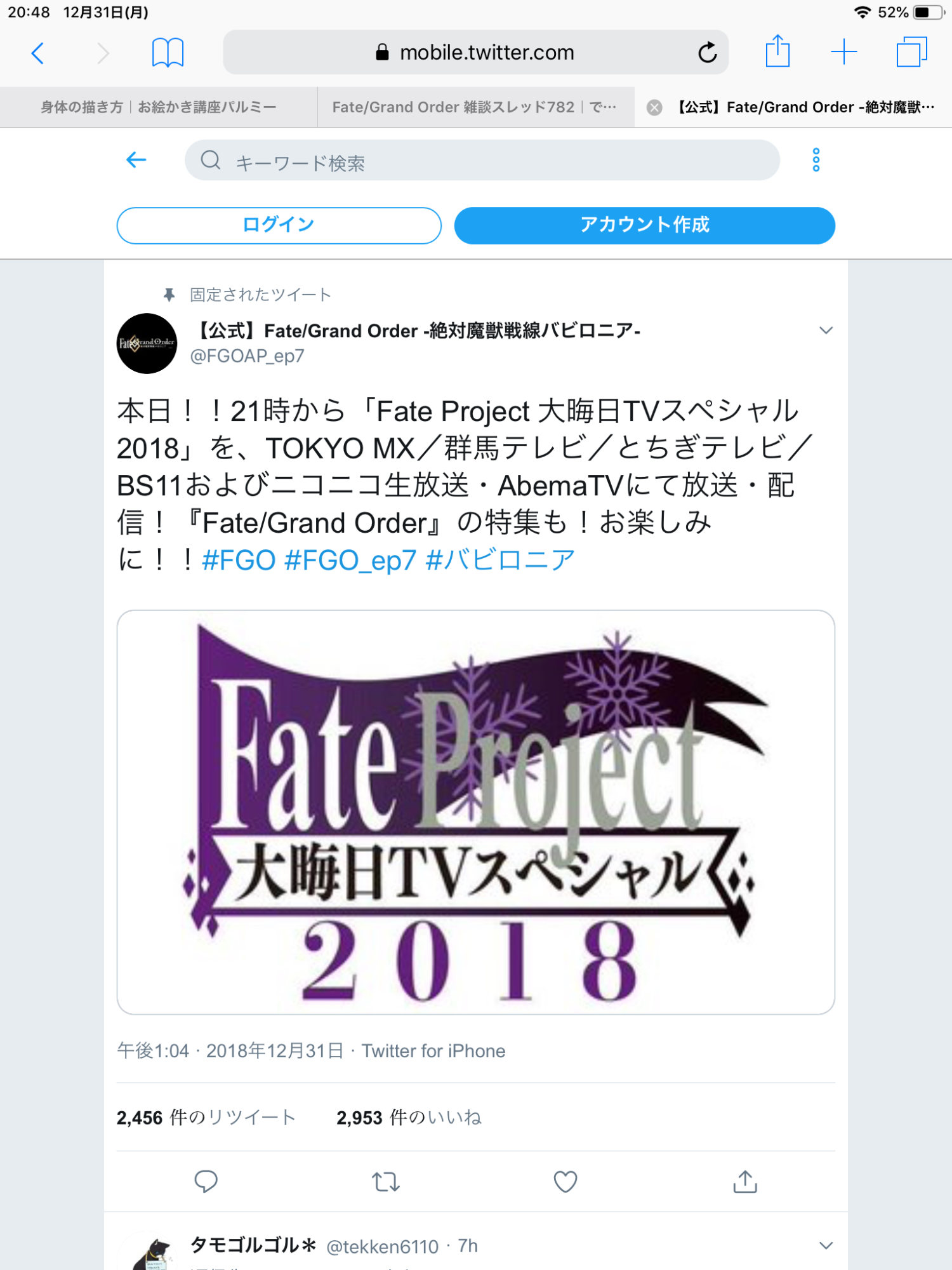Expand chevron menu on pinned tweet
The height and width of the screenshot is (1270, 952).
pyautogui.click(x=826, y=330)
